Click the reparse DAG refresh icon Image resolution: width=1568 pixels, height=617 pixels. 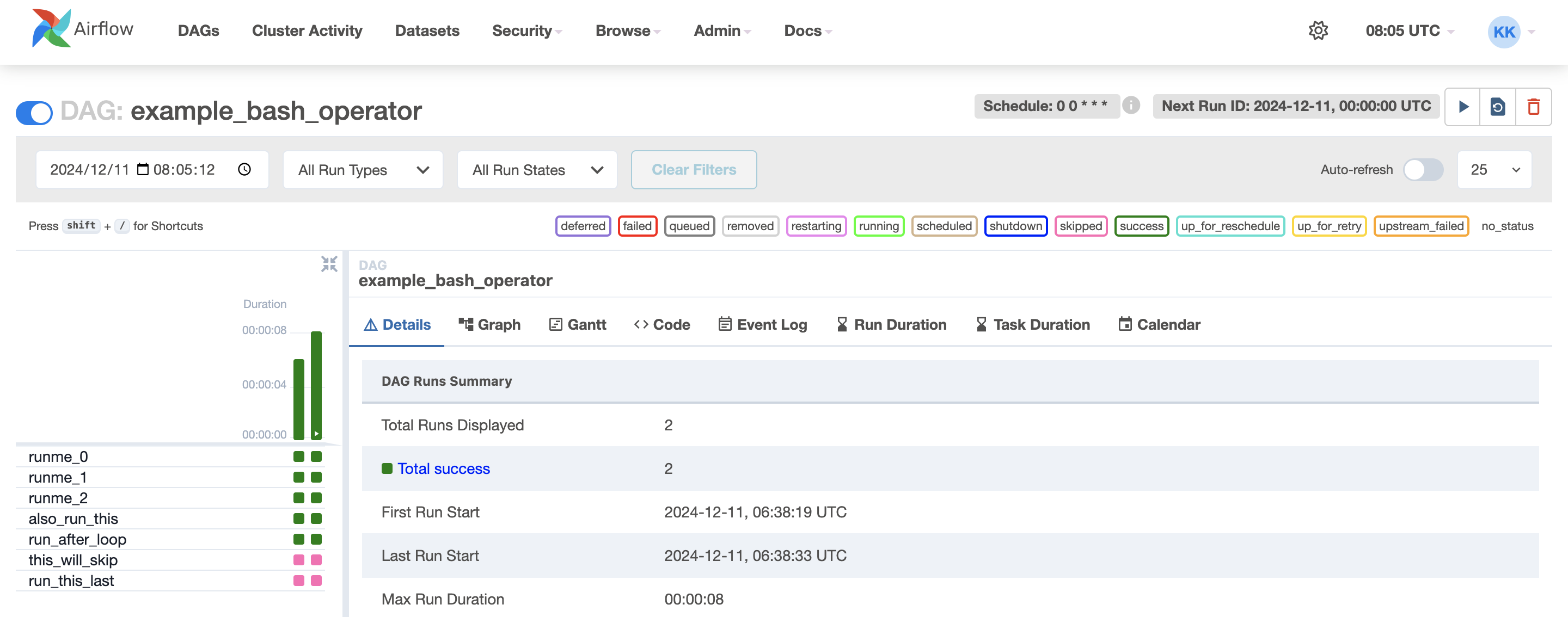pos(1498,107)
